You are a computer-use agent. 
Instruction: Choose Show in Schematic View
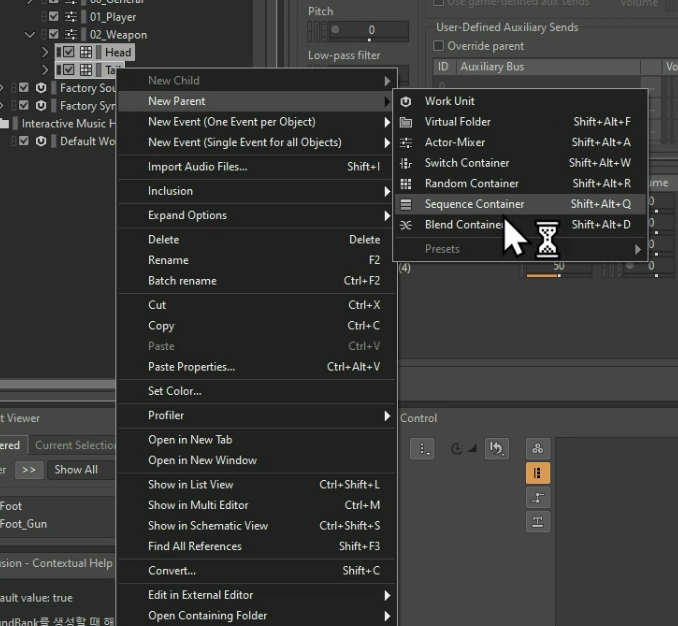coord(257,526)
